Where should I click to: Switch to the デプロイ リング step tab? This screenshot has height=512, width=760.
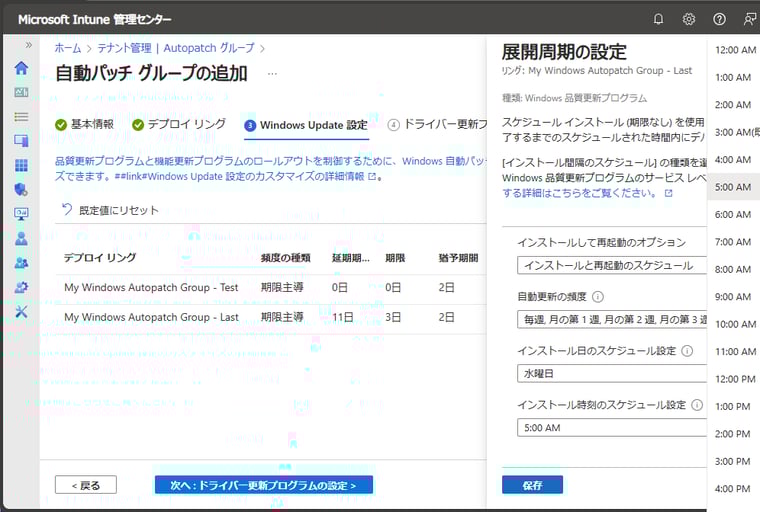coord(179,125)
